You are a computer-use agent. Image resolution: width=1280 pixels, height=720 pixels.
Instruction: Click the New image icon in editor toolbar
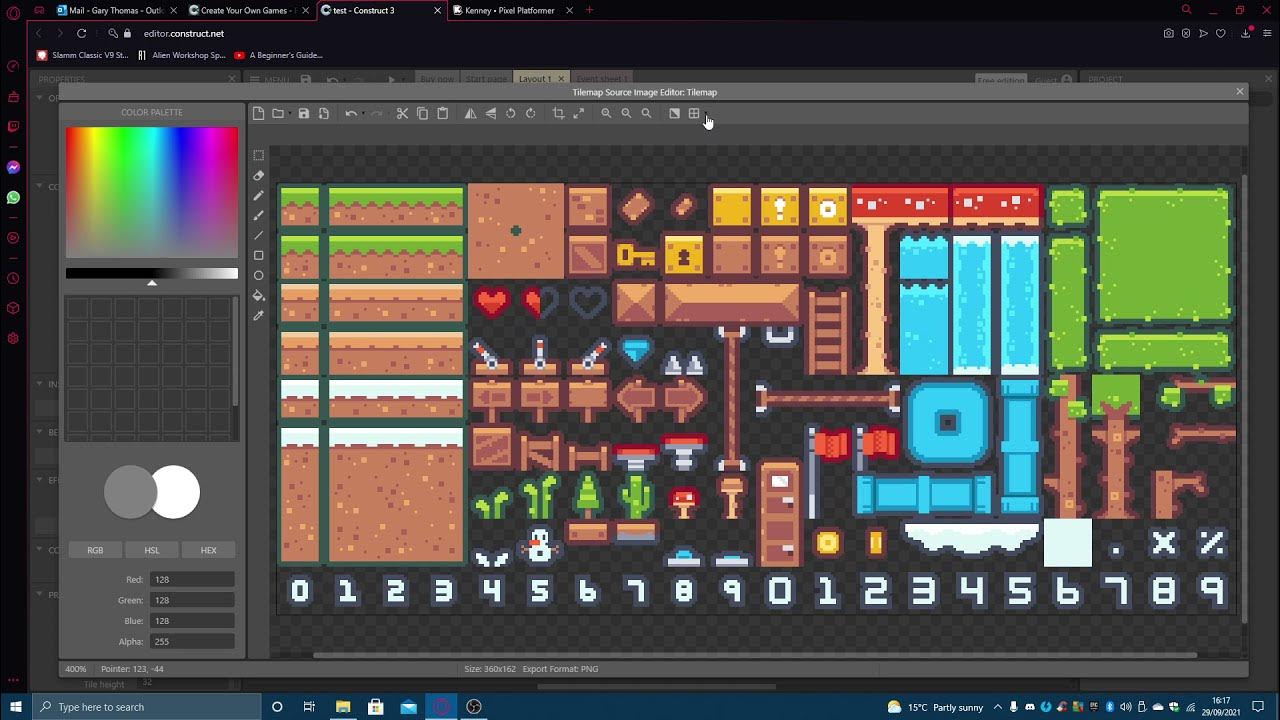(258, 114)
